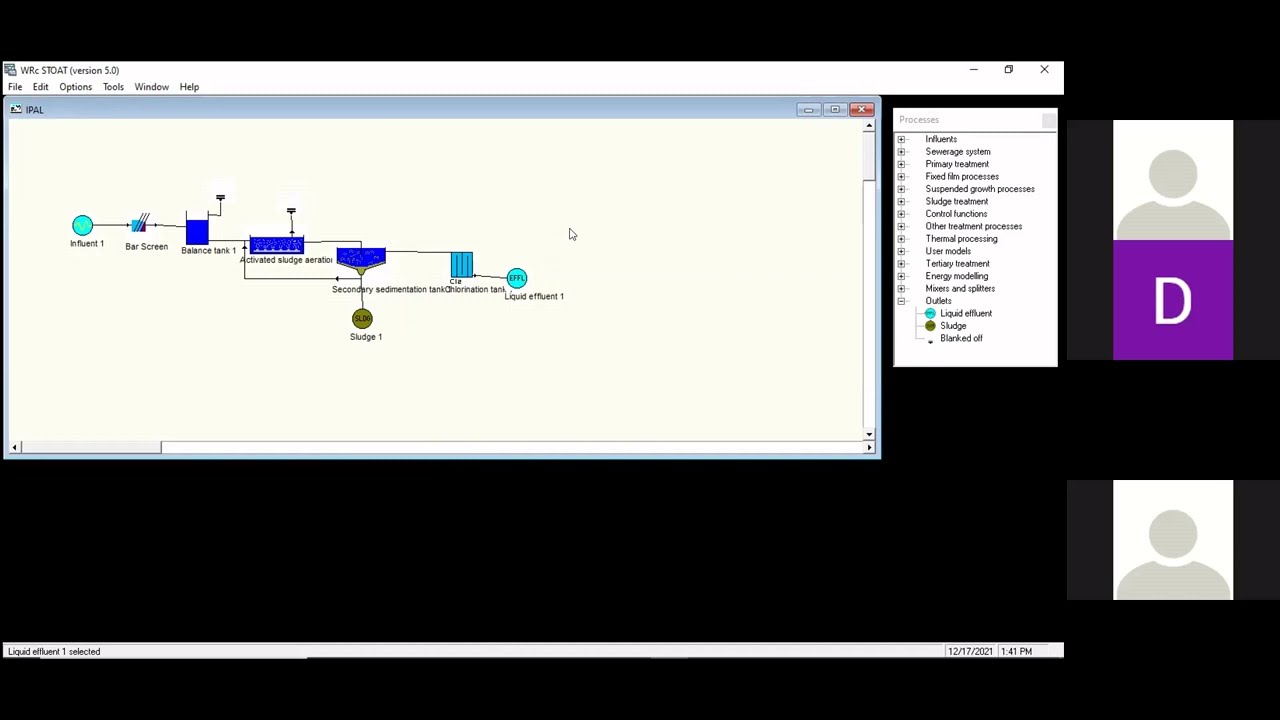Screen dimensions: 1280x720
Task: Expand the Energy modelling node
Action: click(x=901, y=276)
